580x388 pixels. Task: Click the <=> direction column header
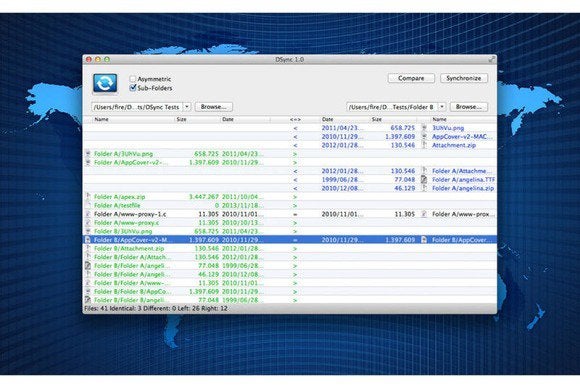295,119
